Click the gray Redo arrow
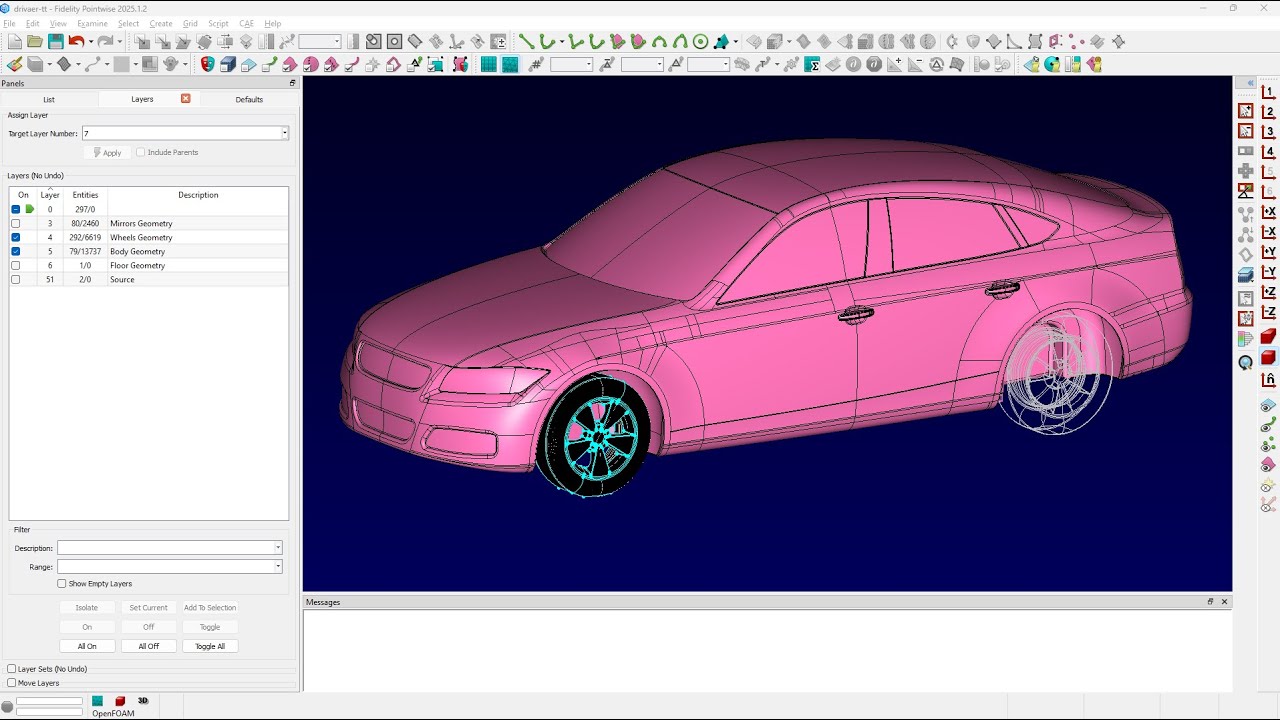1280x720 pixels. coord(105,42)
